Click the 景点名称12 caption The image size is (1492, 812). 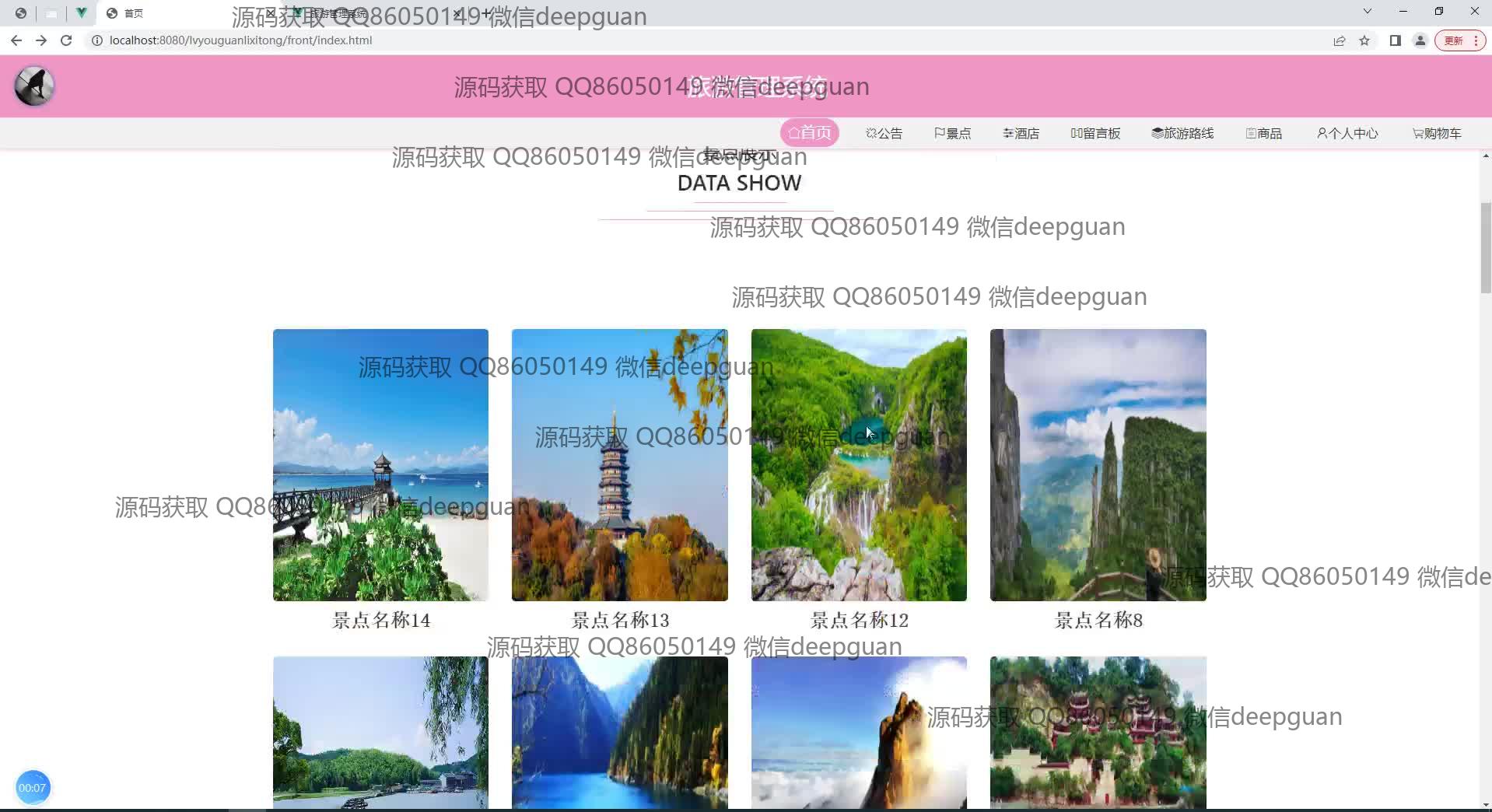pyautogui.click(x=859, y=620)
